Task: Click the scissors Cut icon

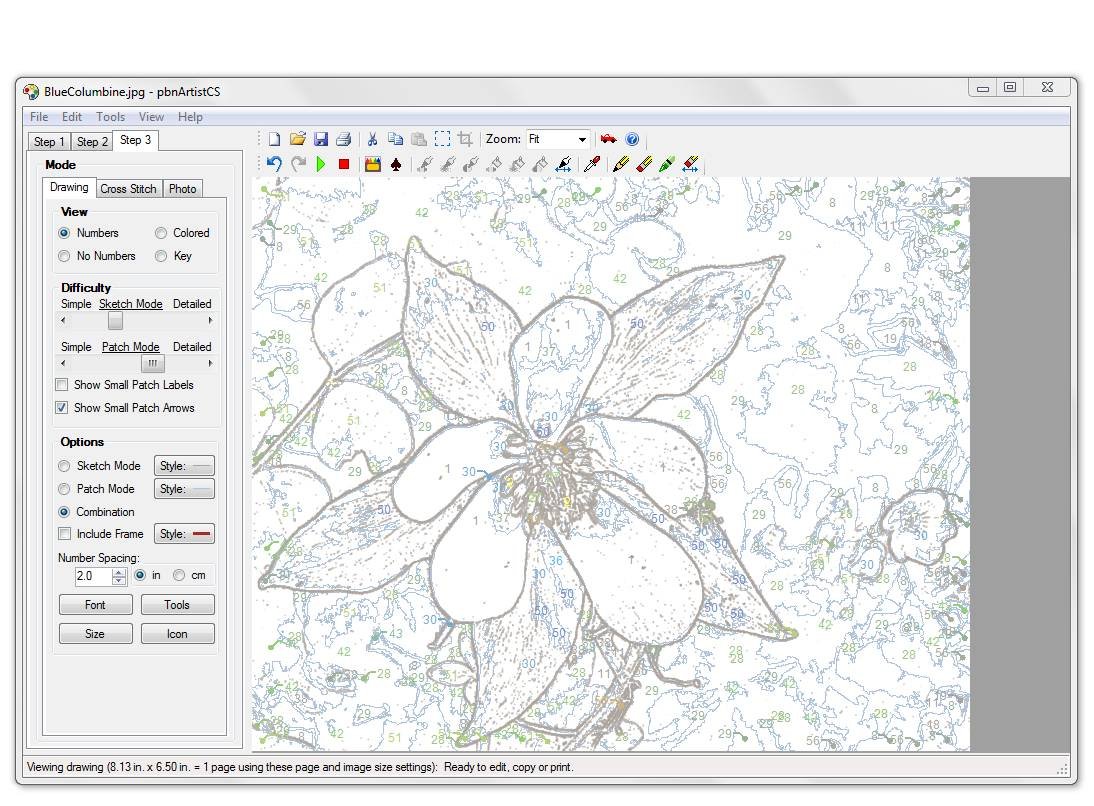Action: click(372, 139)
